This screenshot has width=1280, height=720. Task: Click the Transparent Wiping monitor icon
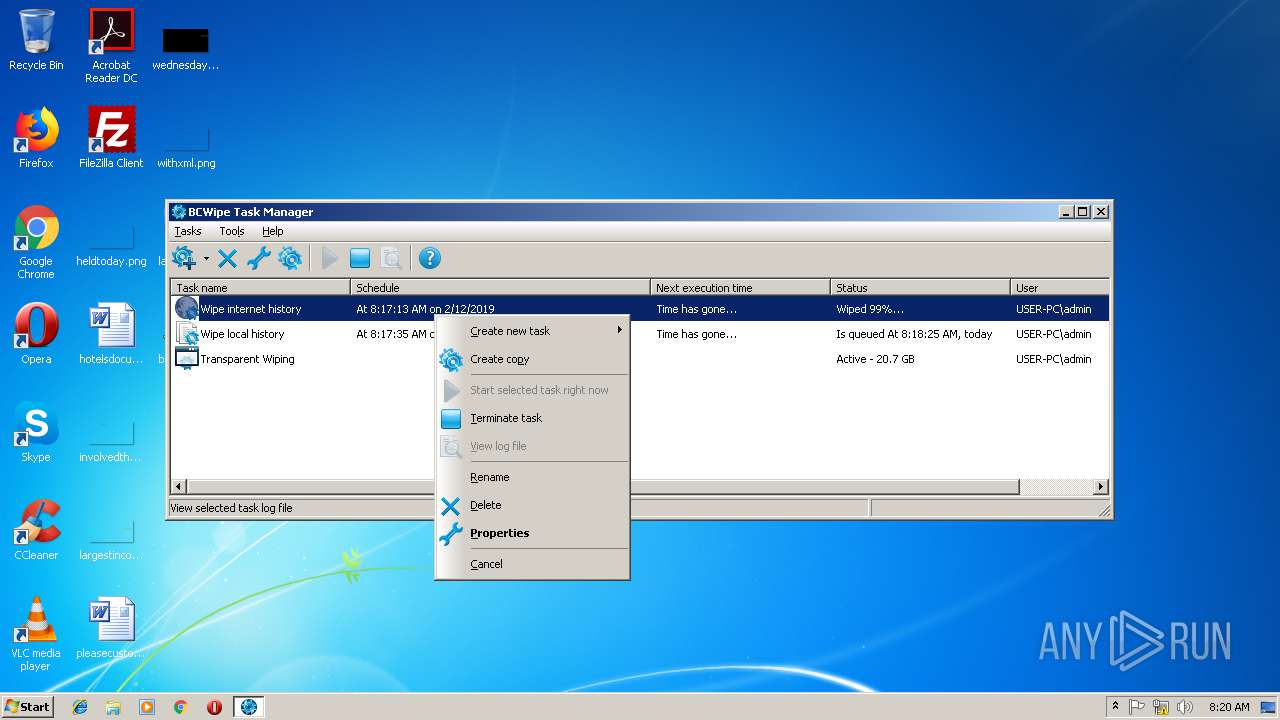coord(186,359)
